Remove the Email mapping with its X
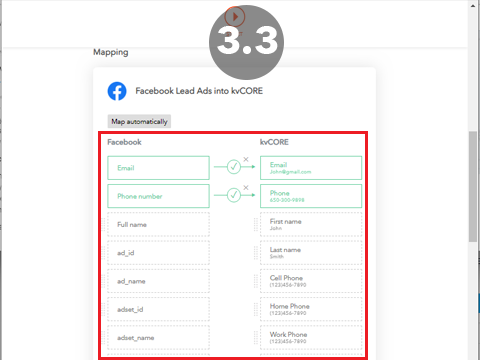The width and height of the screenshot is (480, 360). (x=246, y=159)
